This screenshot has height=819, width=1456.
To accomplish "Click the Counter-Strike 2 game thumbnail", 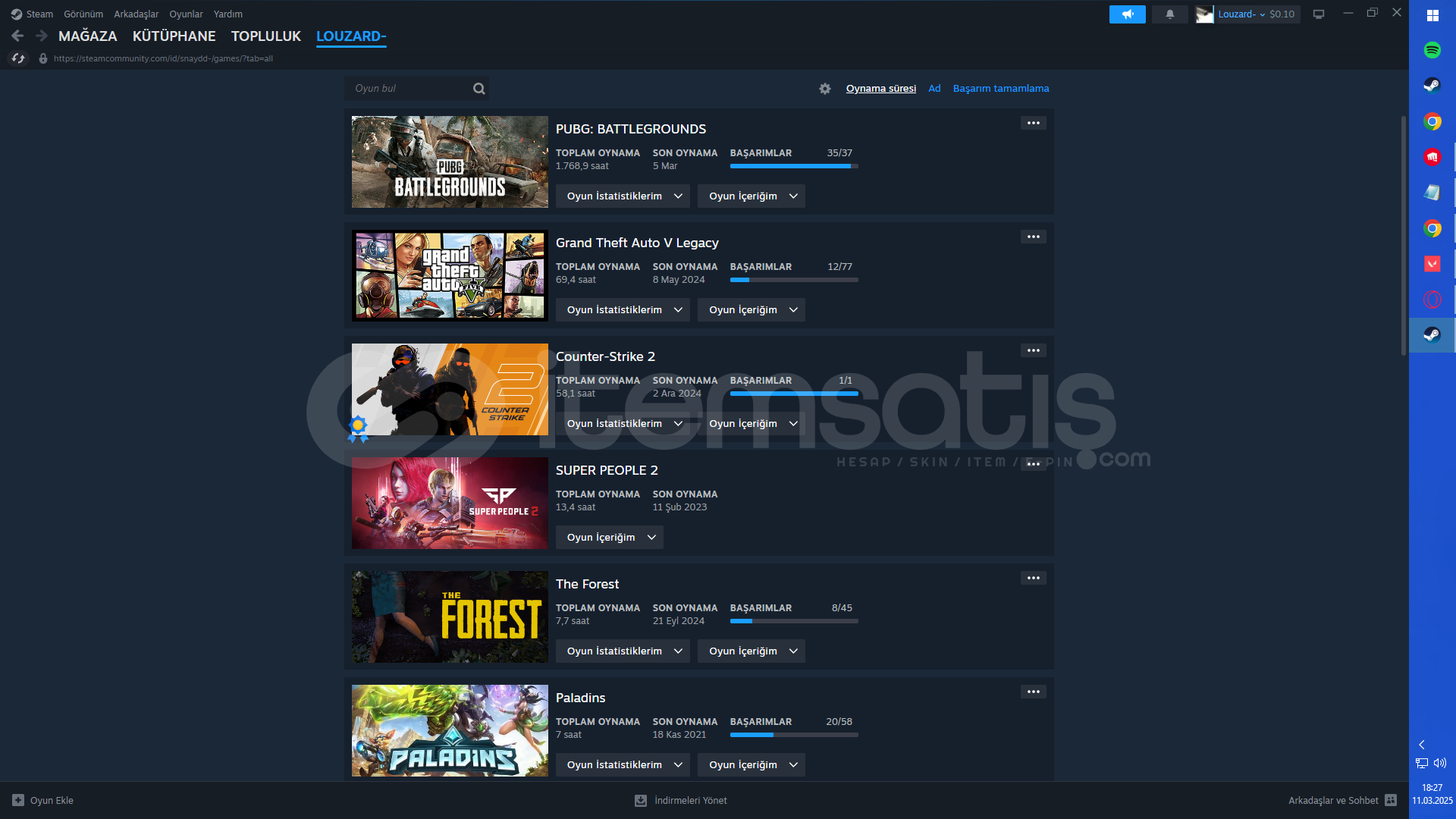I will tap(450, 389).
